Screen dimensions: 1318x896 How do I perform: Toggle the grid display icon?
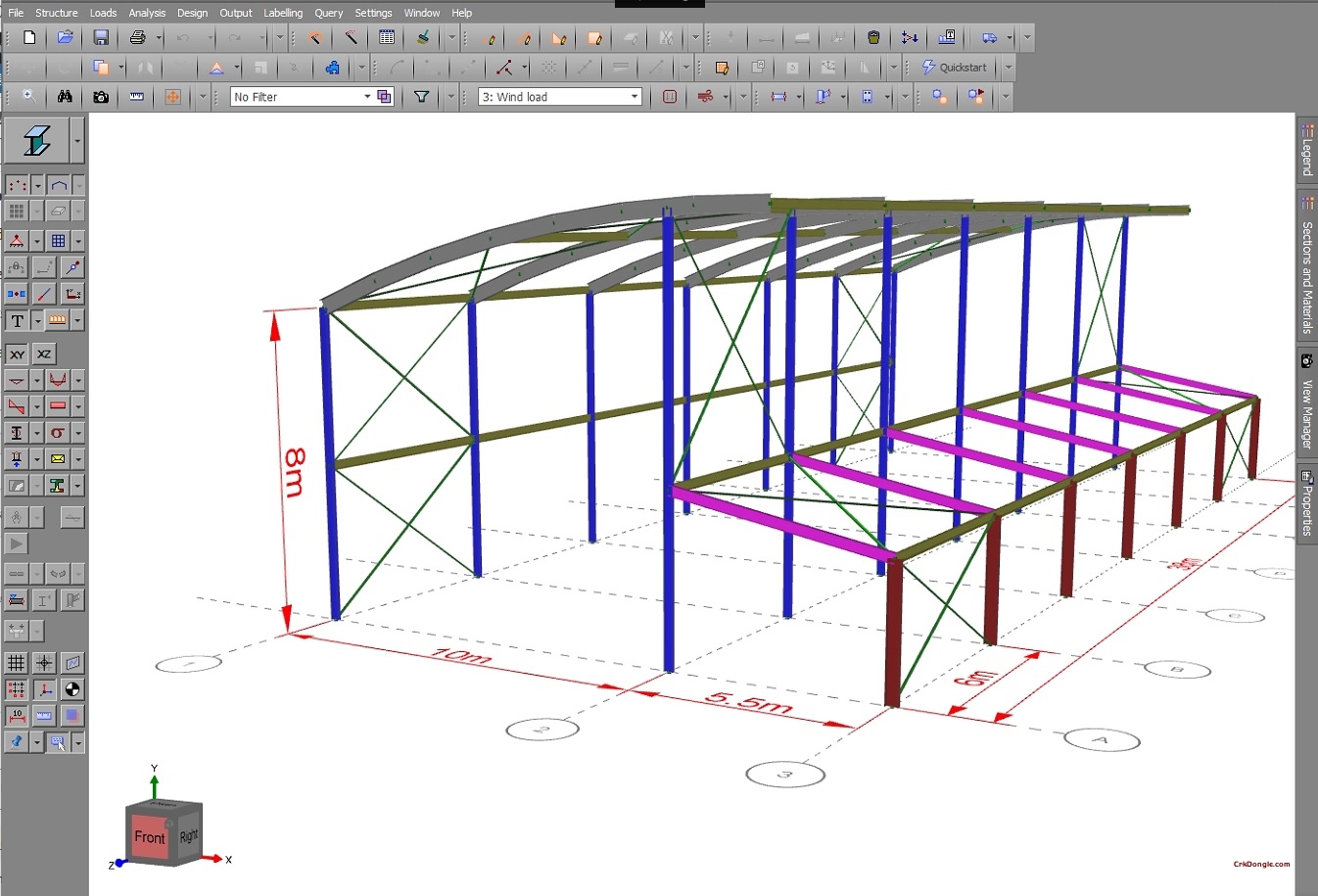(x=16, y=663)
